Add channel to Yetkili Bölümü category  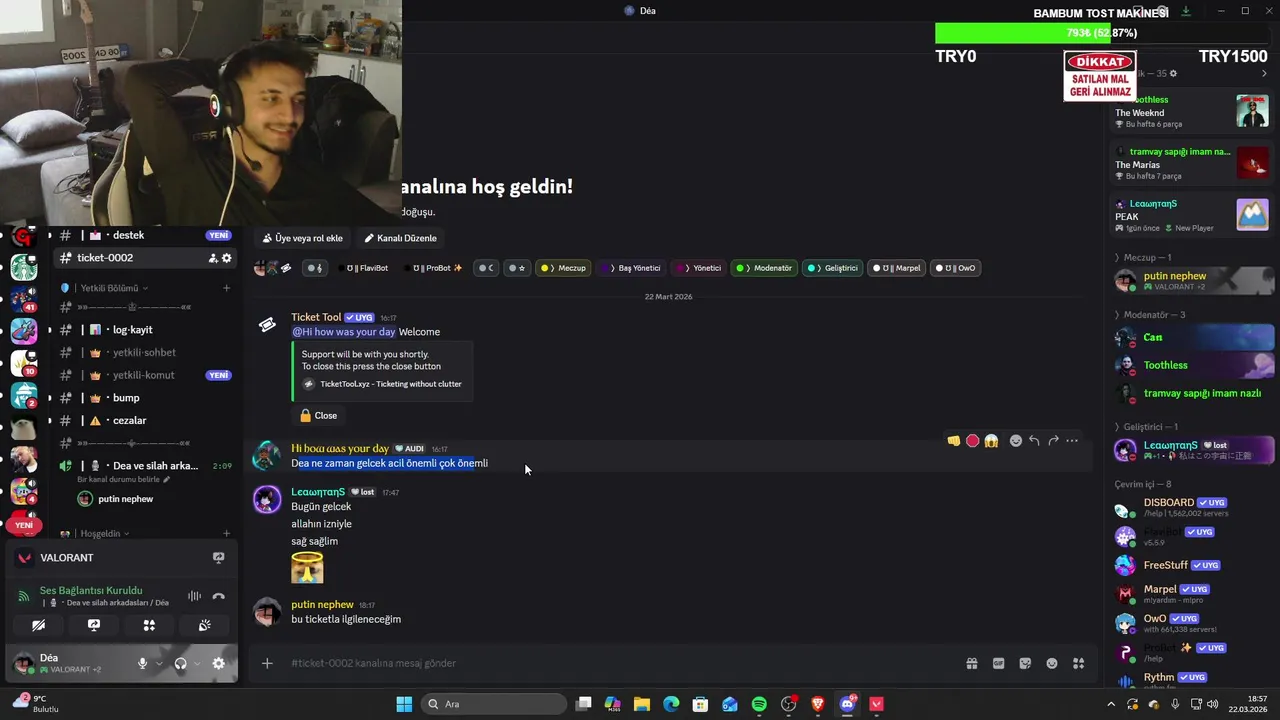pyautogui.click(x=227, y=288)
